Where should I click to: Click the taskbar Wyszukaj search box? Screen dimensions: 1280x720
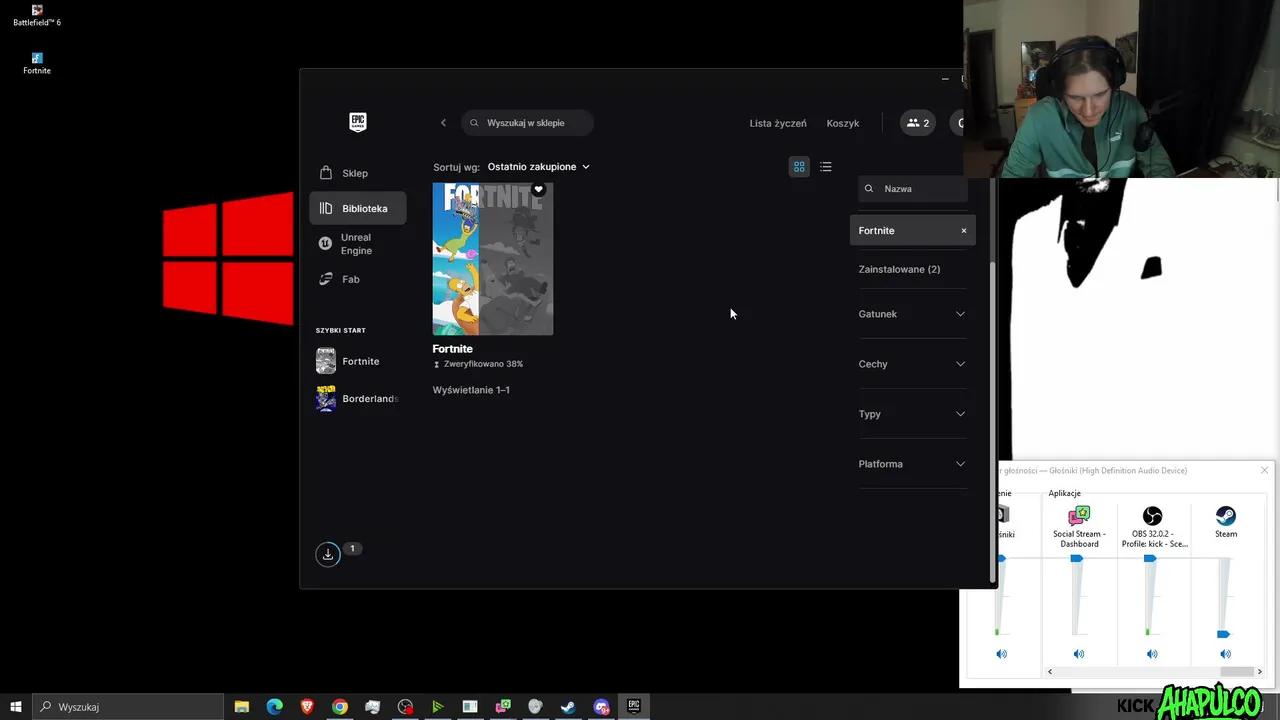point(127,707)
